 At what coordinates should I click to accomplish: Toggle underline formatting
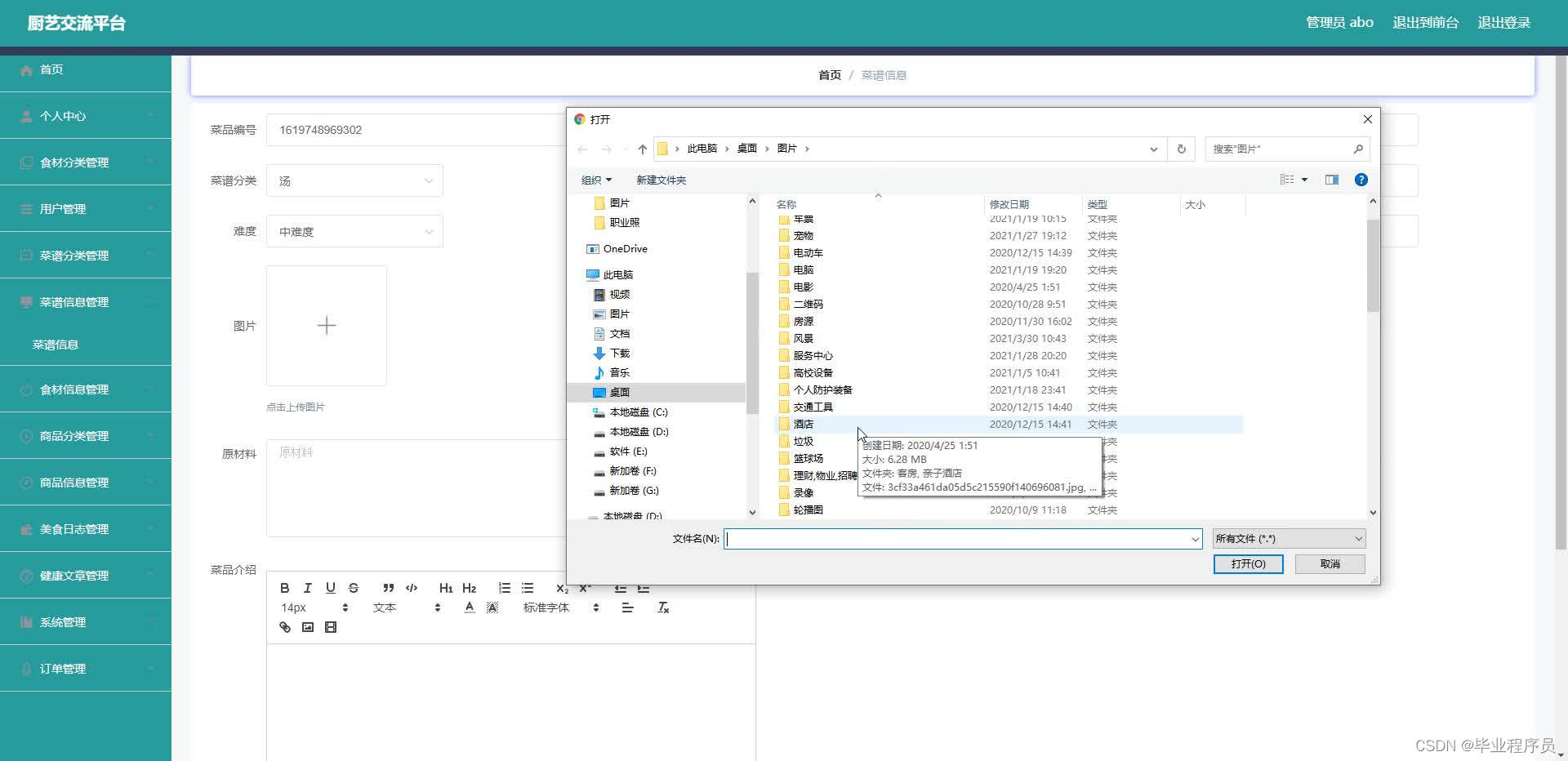tap(330, 588)
